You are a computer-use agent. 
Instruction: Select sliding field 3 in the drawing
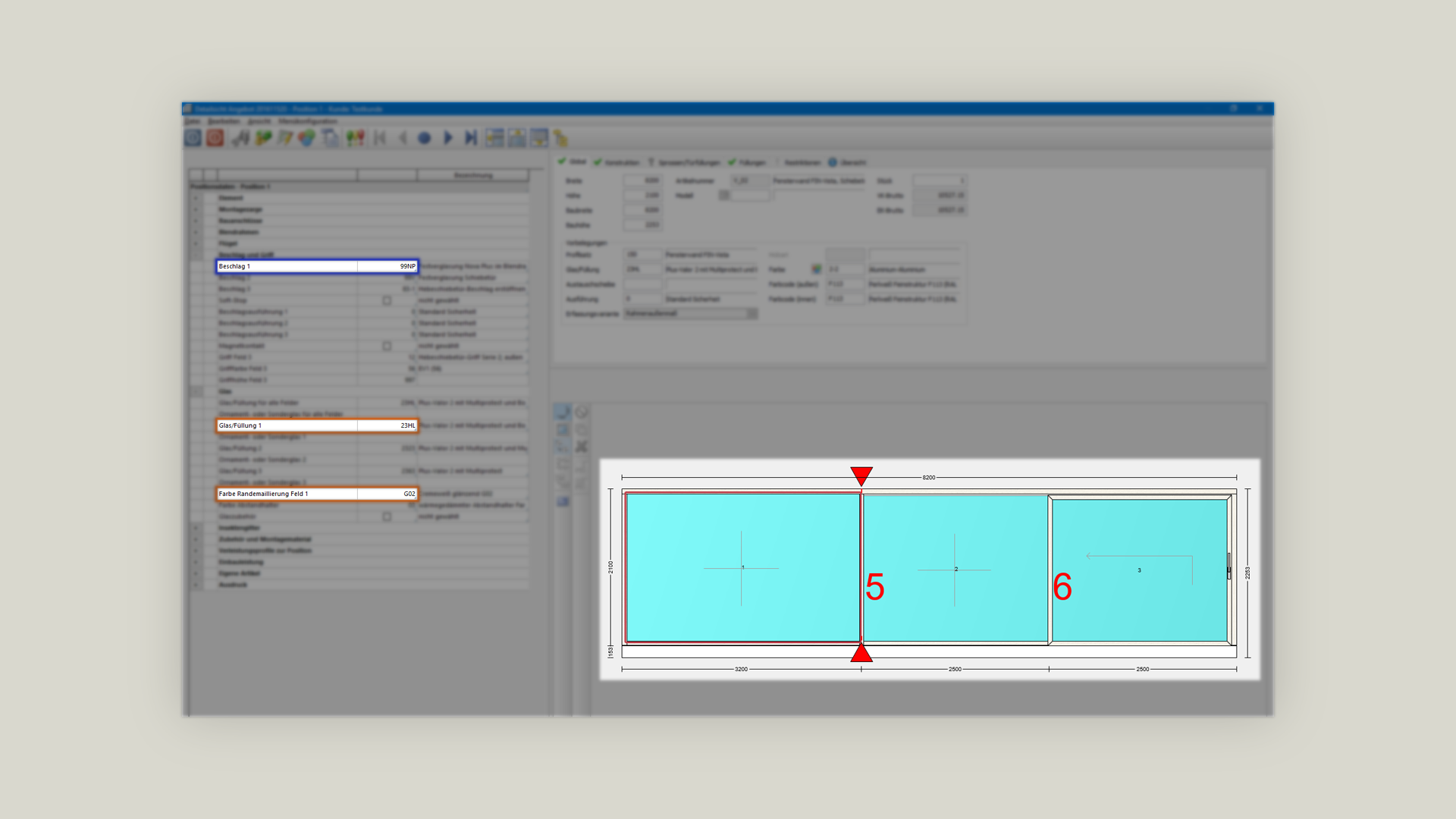point(1139,570)
